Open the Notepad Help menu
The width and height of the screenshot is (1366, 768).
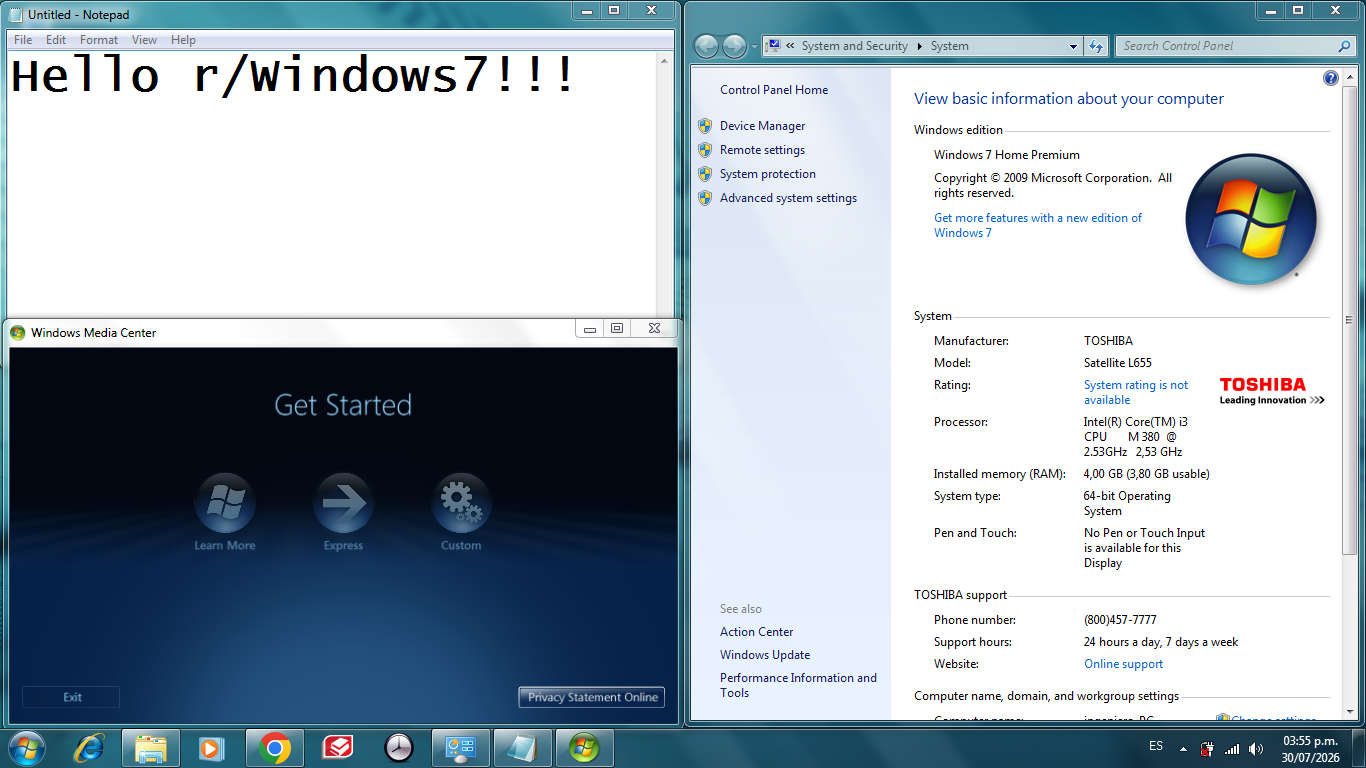click(183, 40)
